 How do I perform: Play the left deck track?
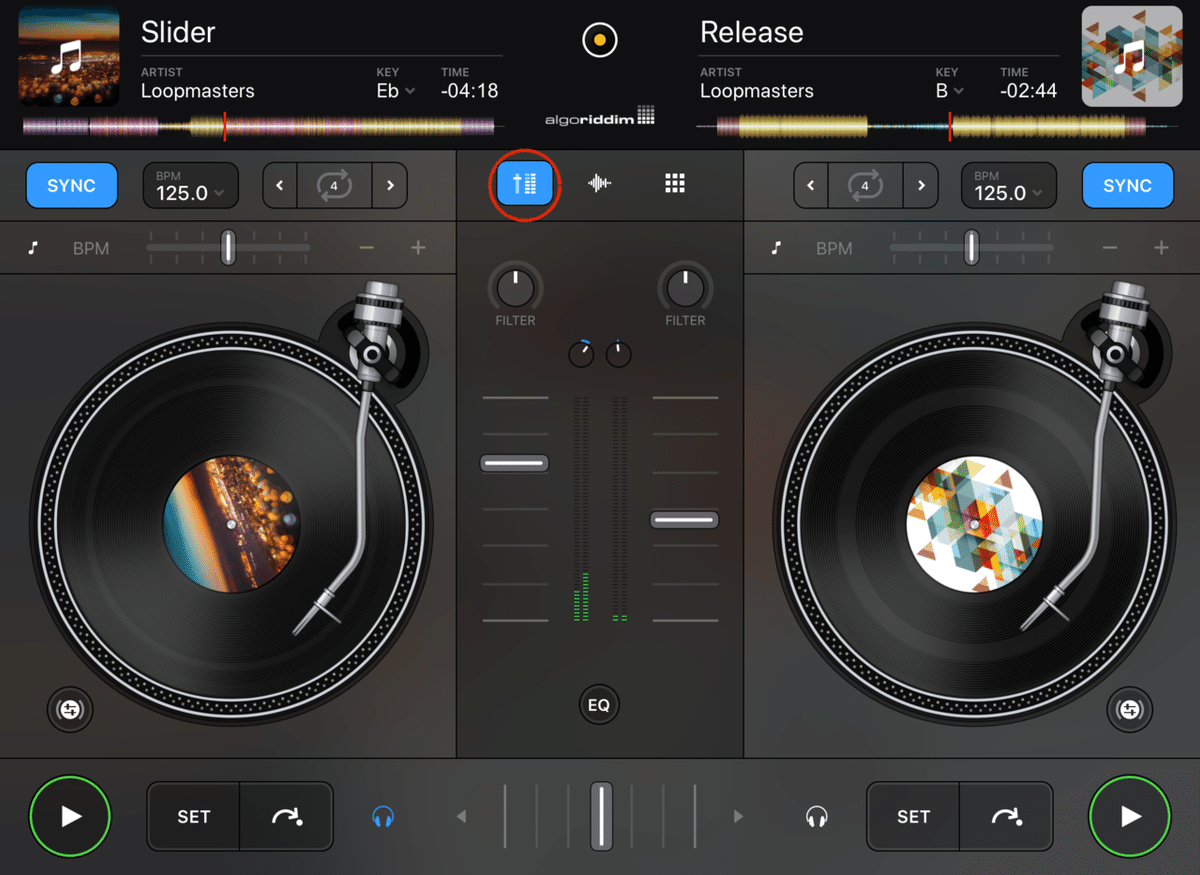pyautogui.click(x=70, y=817)
